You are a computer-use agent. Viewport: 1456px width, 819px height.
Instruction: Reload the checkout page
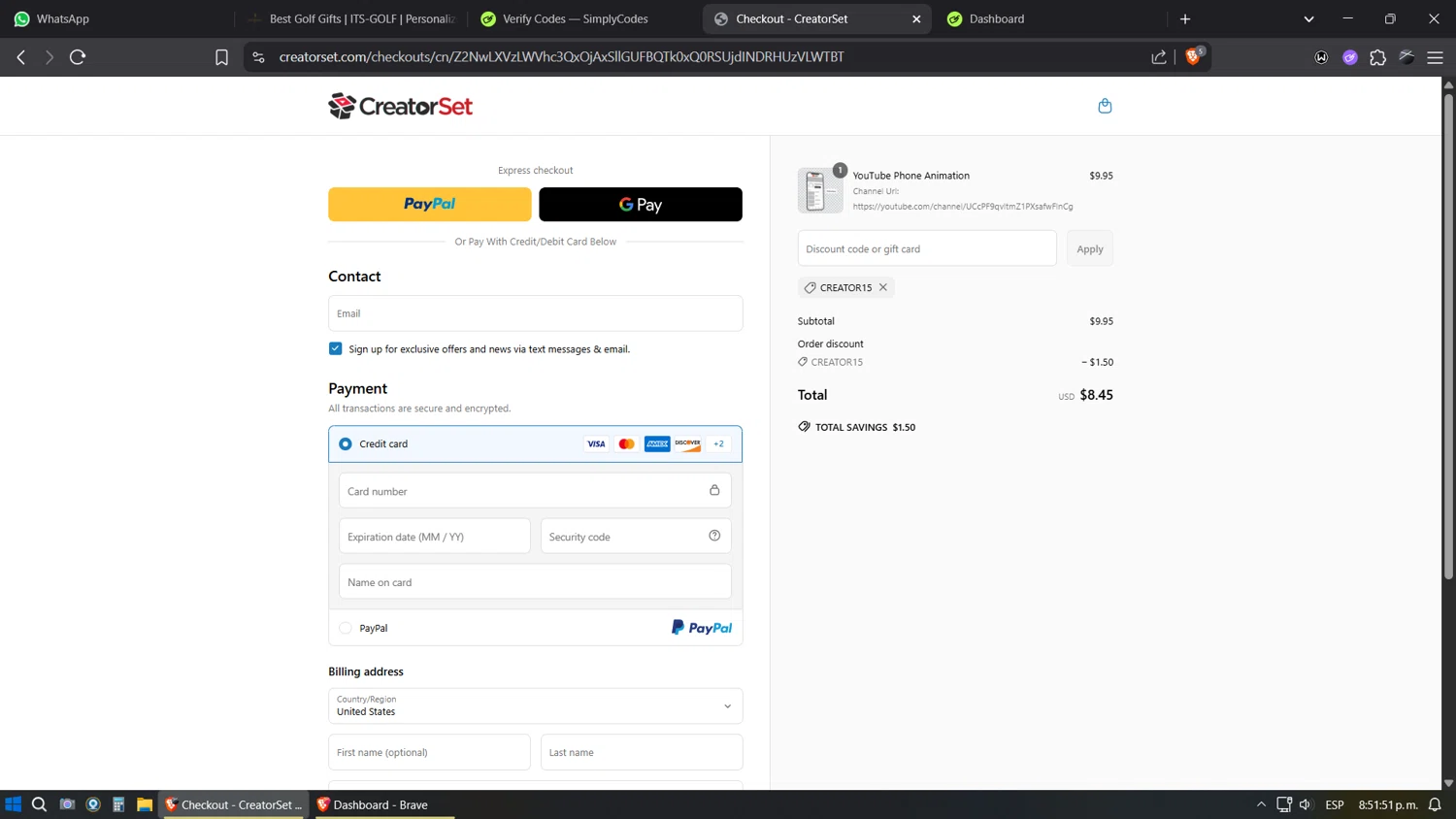tap(78, 57)
